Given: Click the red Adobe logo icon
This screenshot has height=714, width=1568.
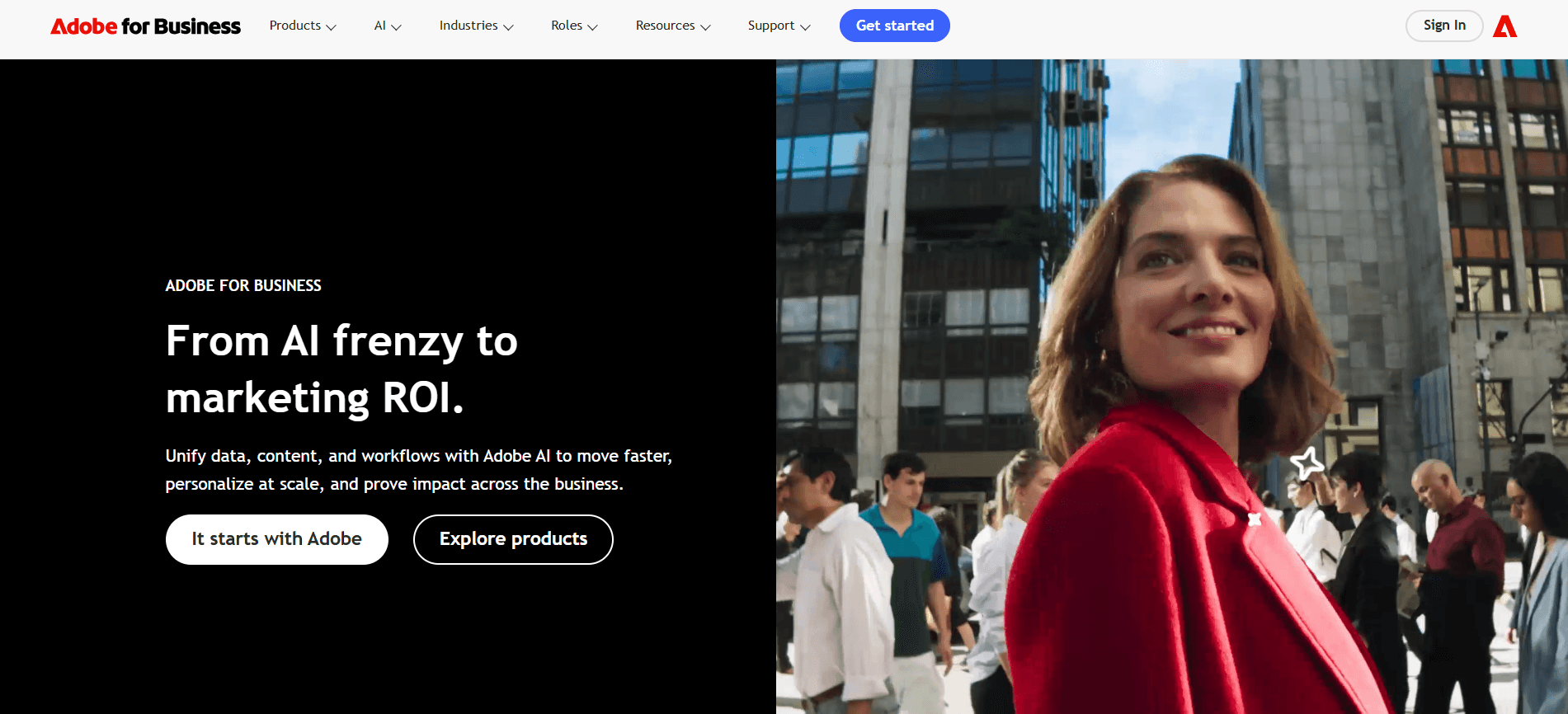Looking at the screenshot, I should (1504, 26).
